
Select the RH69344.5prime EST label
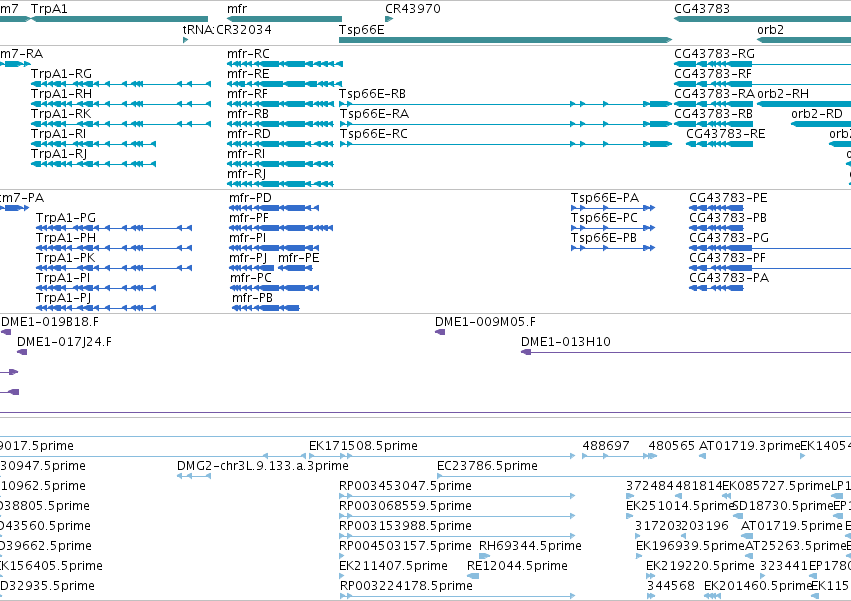[530, 546]
